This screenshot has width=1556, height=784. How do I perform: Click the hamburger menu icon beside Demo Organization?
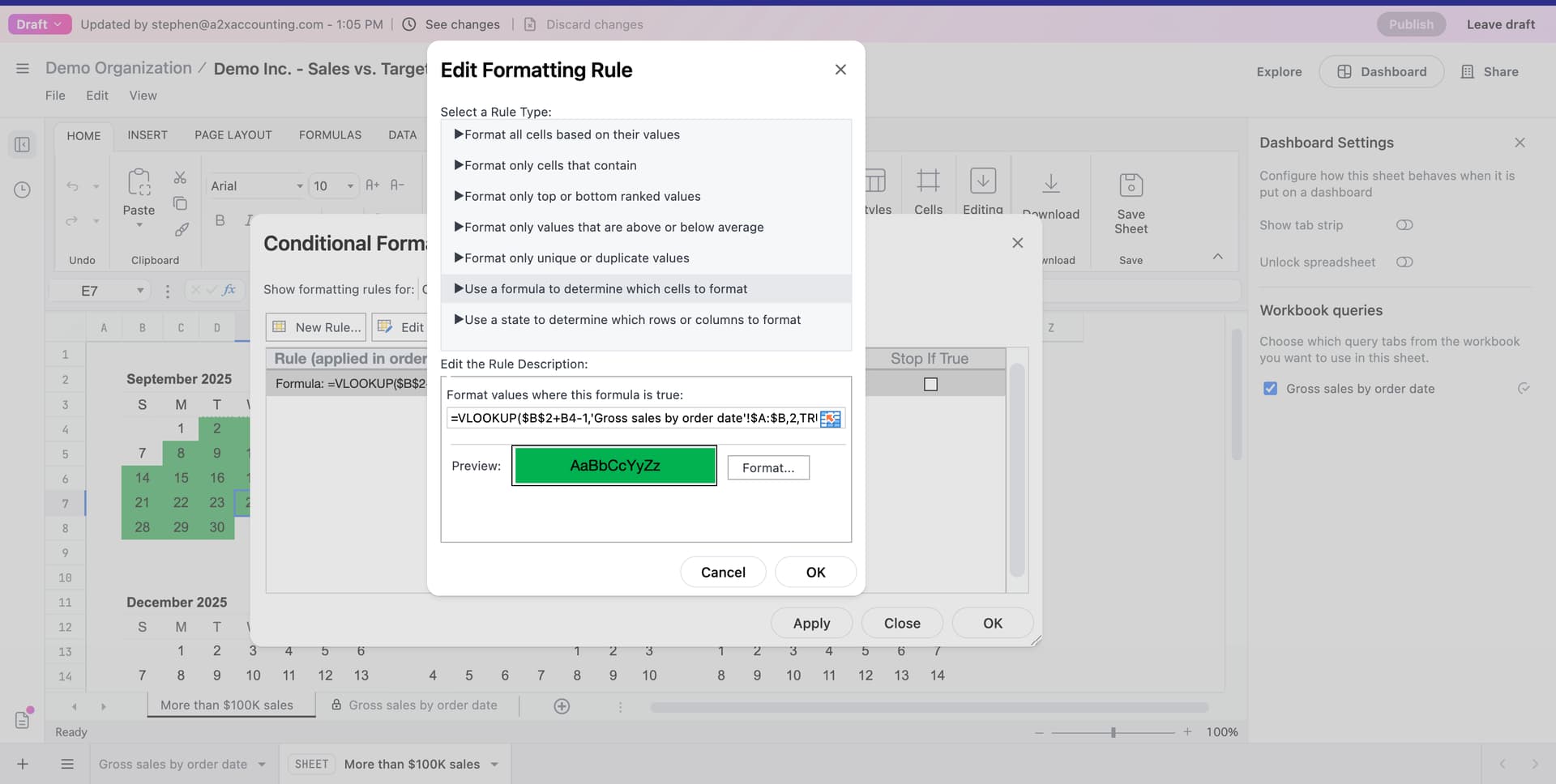point(23,69)
